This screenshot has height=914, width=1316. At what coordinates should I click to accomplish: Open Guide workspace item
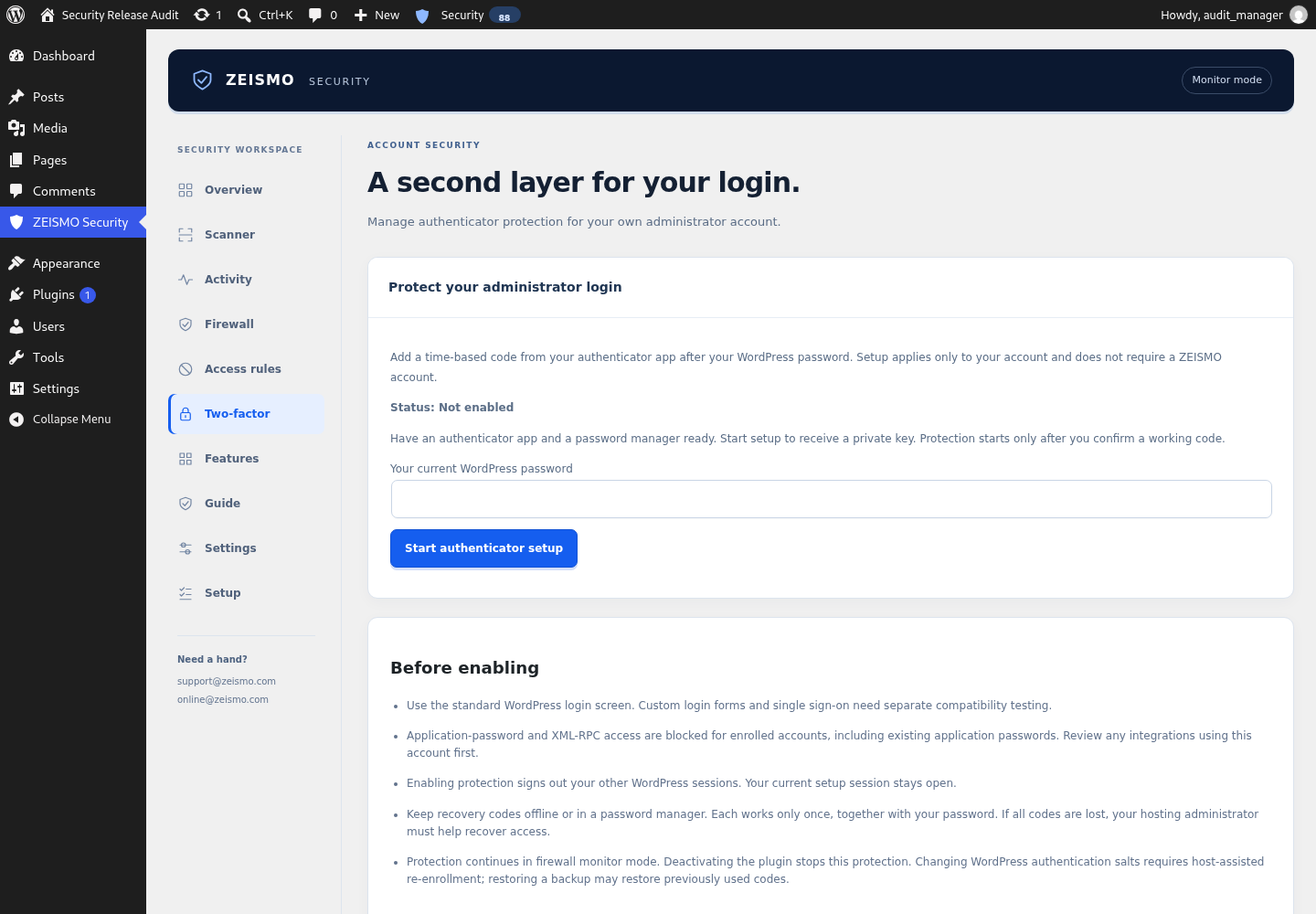247,504
